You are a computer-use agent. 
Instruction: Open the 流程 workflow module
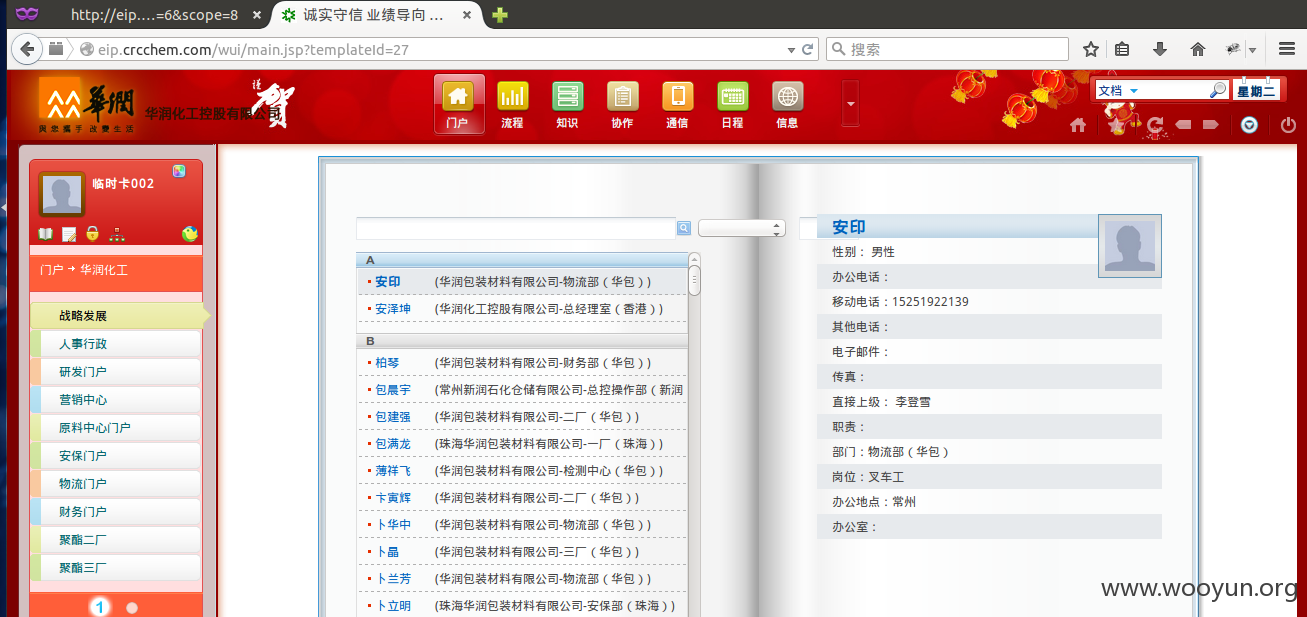click(512, 104)
